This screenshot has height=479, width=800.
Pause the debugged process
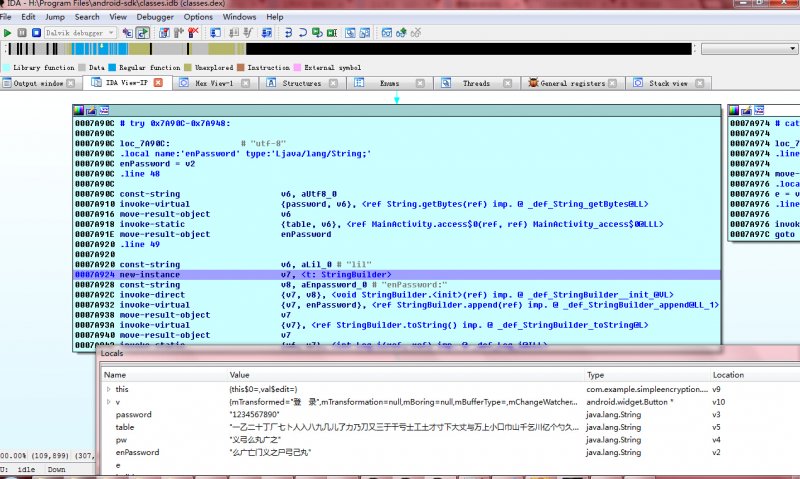(x=22, y=33)
